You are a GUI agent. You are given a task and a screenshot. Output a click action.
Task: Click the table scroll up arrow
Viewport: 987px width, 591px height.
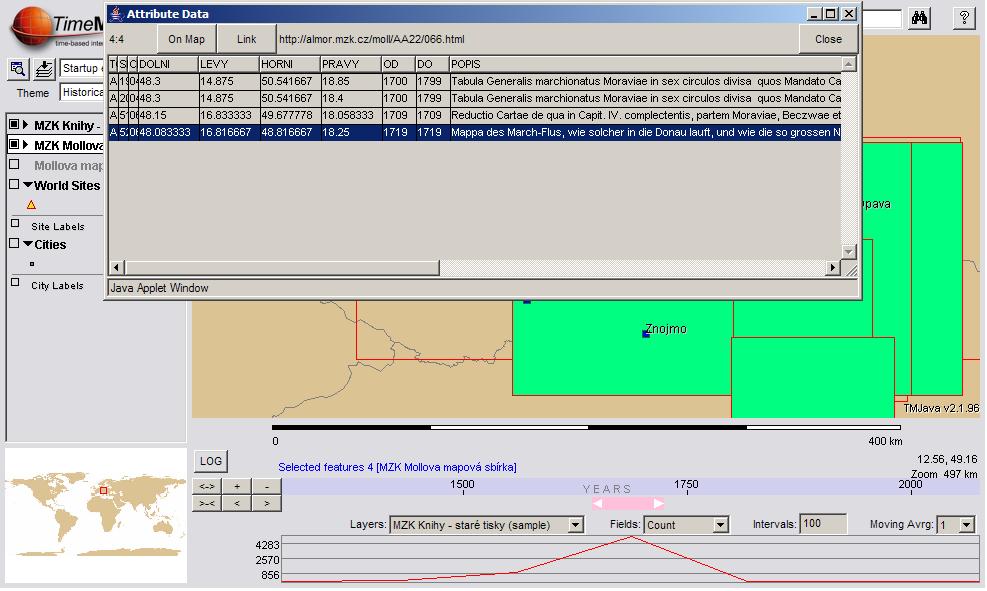click(x=849, y=64)
